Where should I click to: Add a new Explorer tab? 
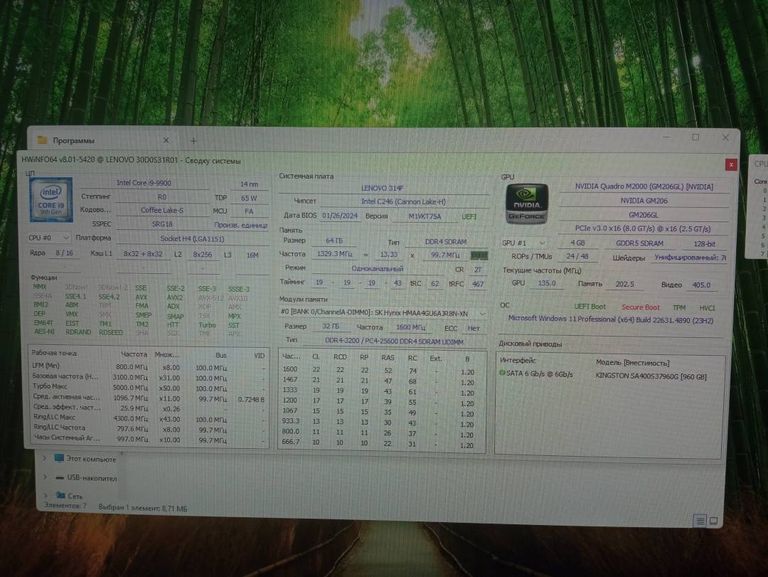click(x=193, y=141)
